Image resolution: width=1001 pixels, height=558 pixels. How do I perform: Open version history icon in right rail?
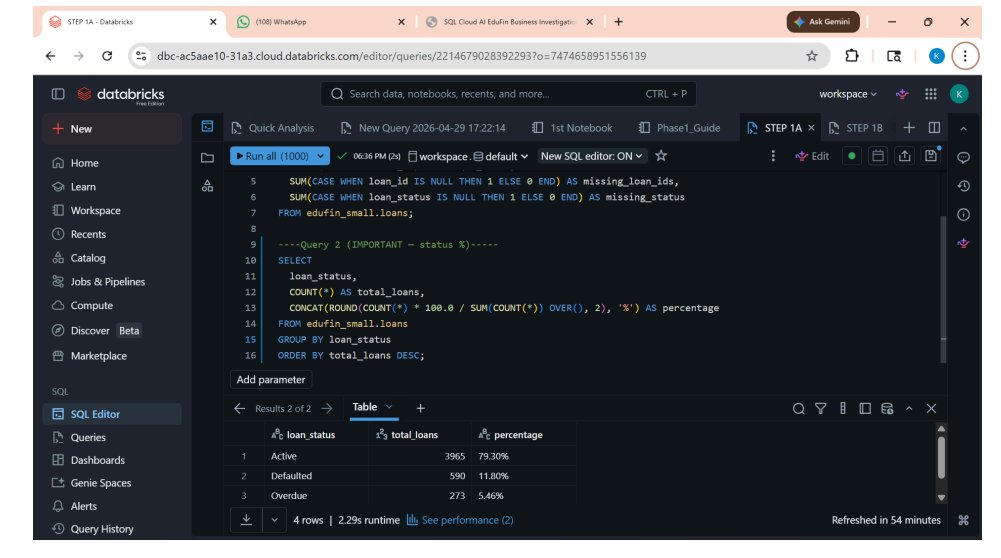point(963,186)
